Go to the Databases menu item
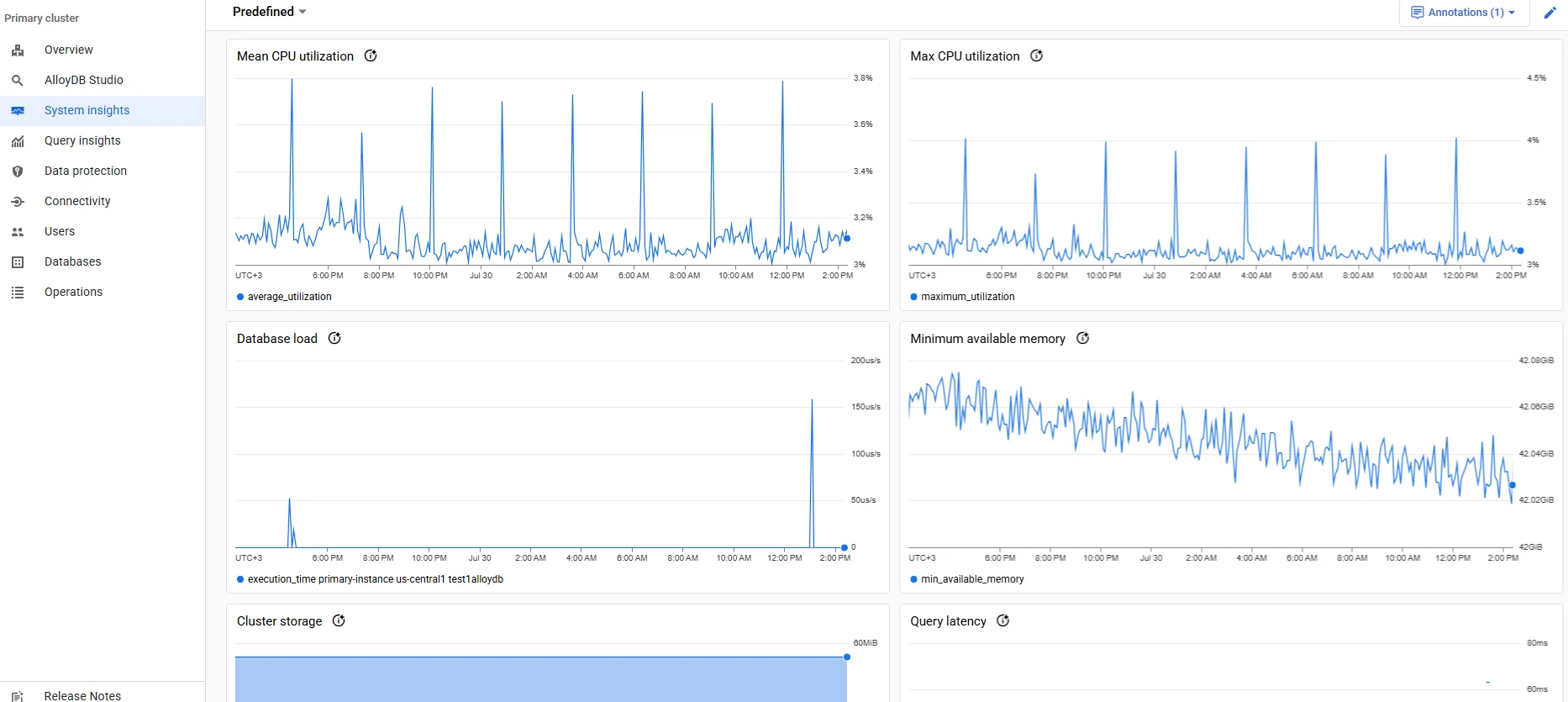The image size is (1568, 702). tap(72, 262)
